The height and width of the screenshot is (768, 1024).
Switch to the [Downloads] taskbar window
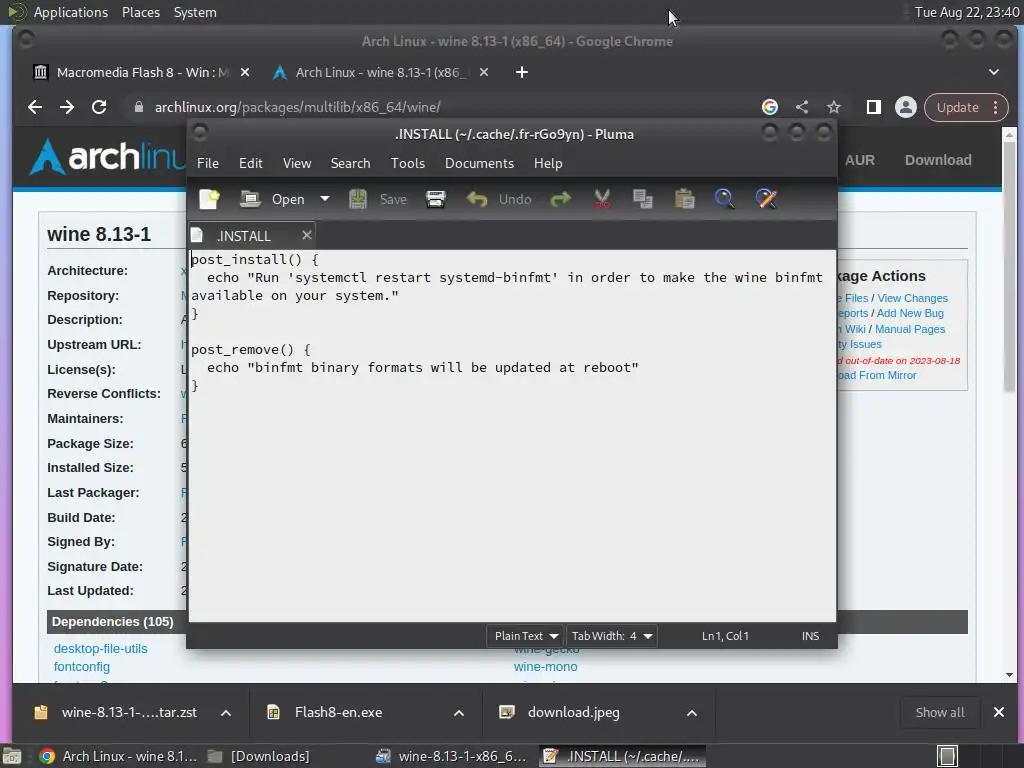point(258,756)
